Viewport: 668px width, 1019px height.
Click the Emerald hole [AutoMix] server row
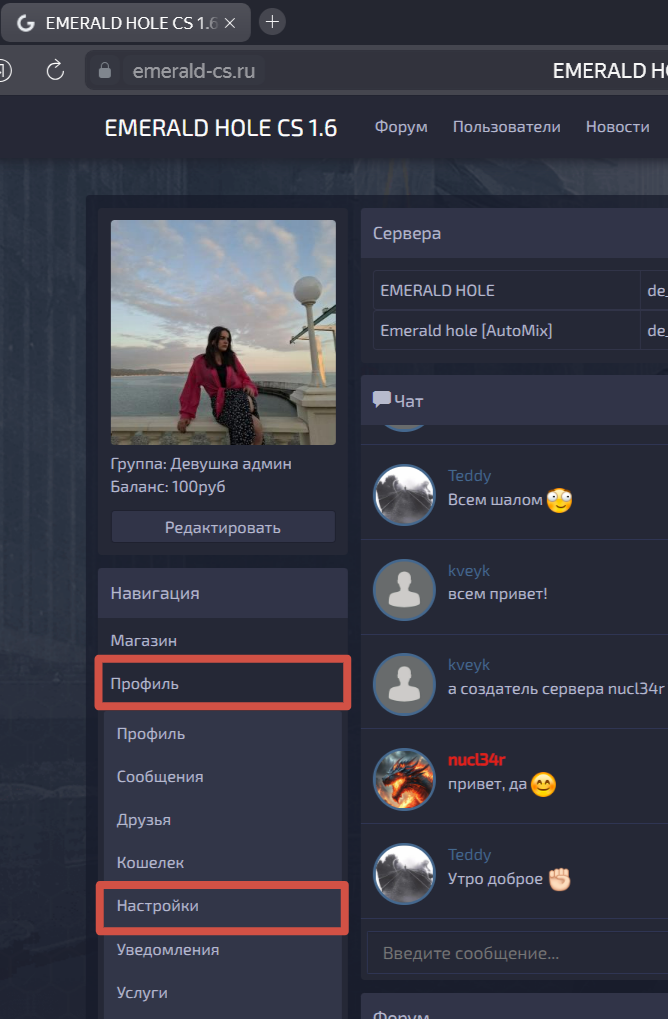click(520, 330)
